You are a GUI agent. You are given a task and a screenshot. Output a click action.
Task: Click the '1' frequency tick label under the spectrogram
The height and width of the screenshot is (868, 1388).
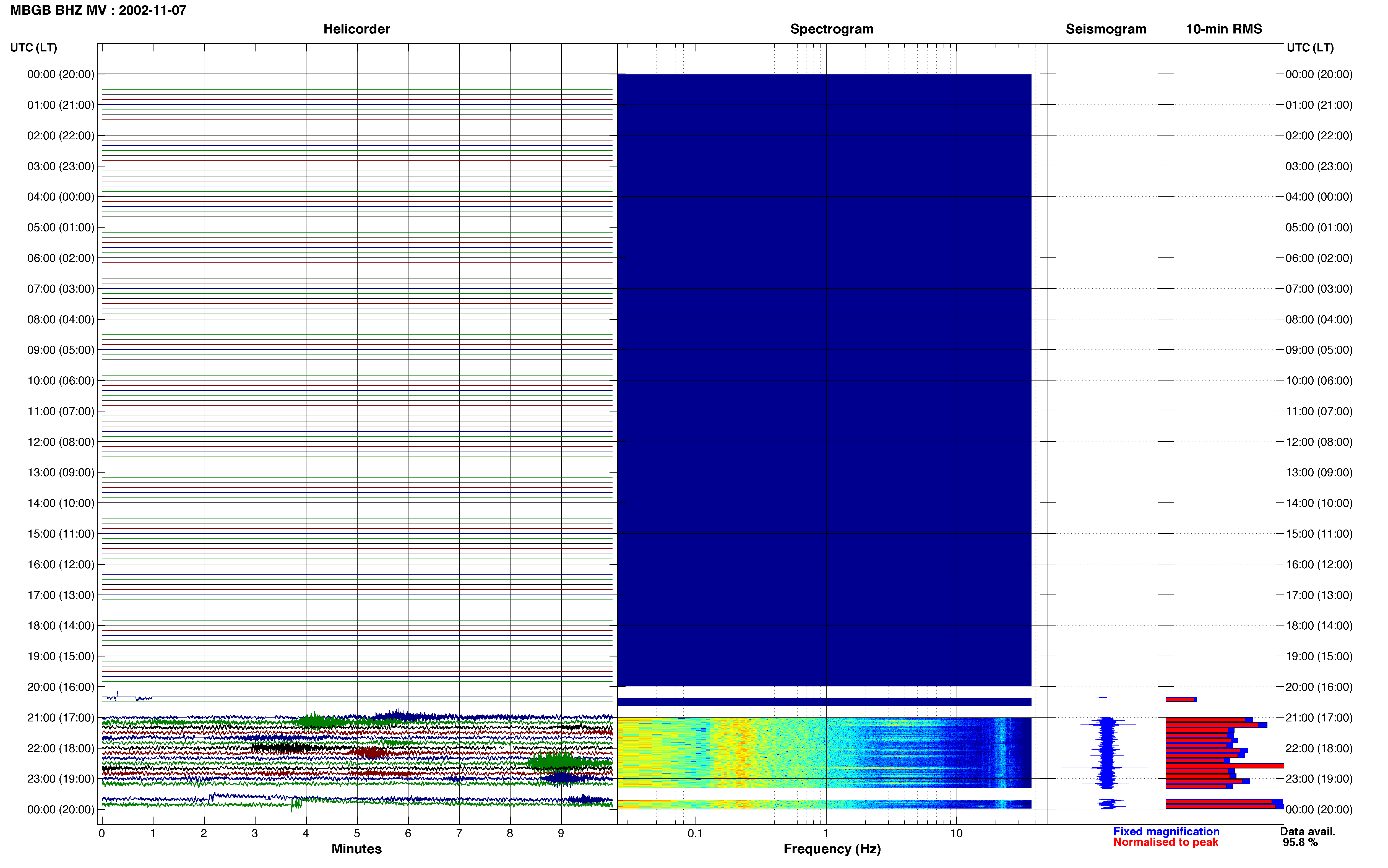pos(826,833)
